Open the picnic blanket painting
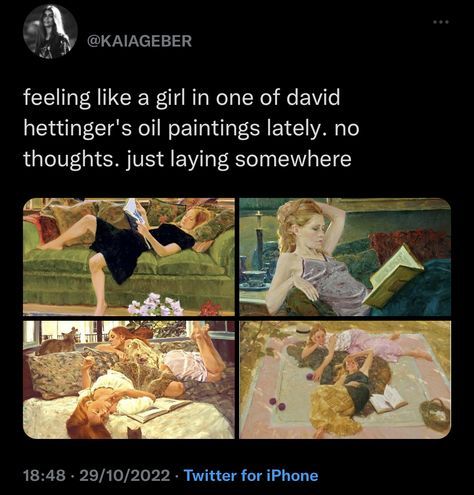474x495 pixels. click(x=345, y=380)
